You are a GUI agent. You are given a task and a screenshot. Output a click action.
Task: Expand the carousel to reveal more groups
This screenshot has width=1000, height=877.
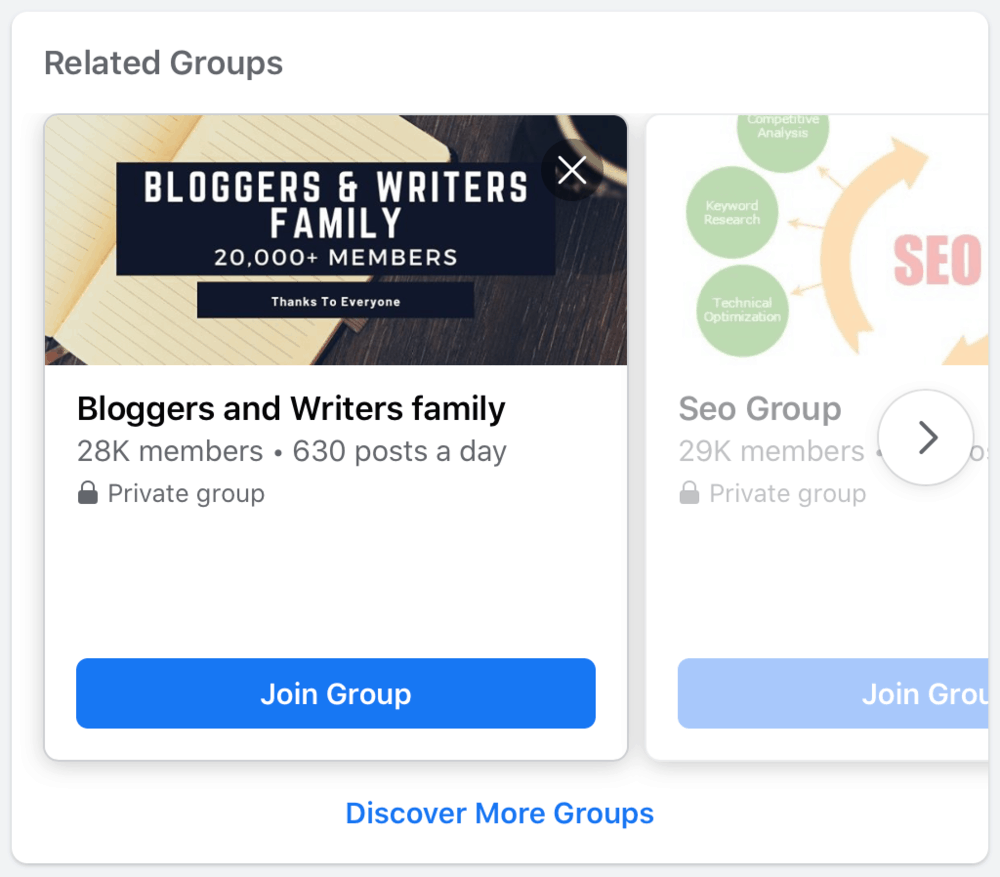(x=925, y=437)
